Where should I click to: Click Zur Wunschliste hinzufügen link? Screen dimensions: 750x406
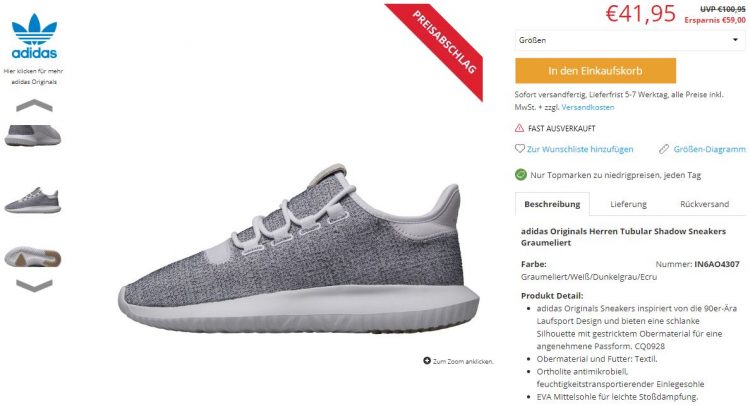pos(580,149)
